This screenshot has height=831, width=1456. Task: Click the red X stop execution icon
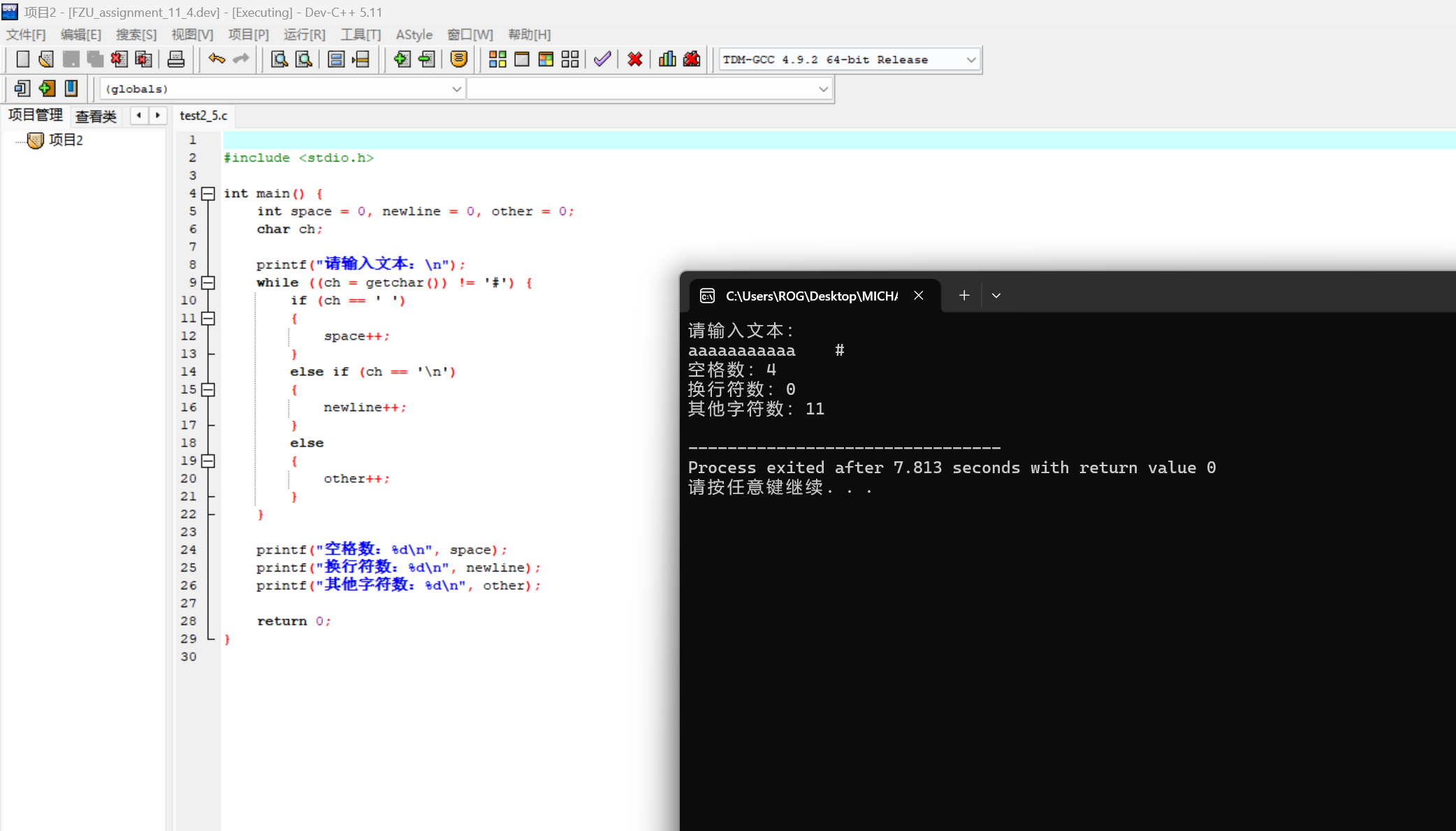point(634,59)
